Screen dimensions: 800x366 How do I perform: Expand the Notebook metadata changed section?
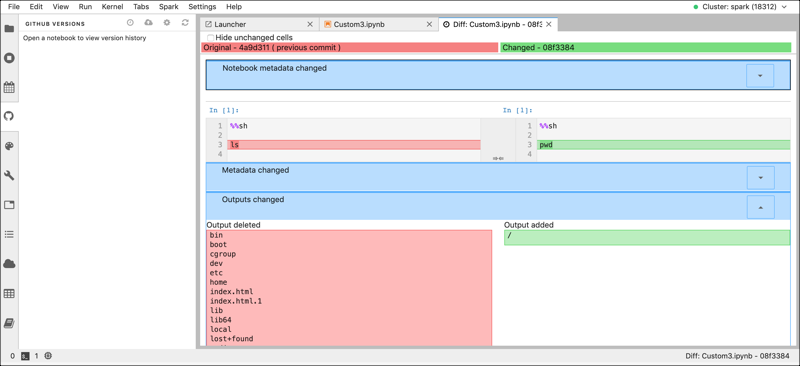(760, 76)
